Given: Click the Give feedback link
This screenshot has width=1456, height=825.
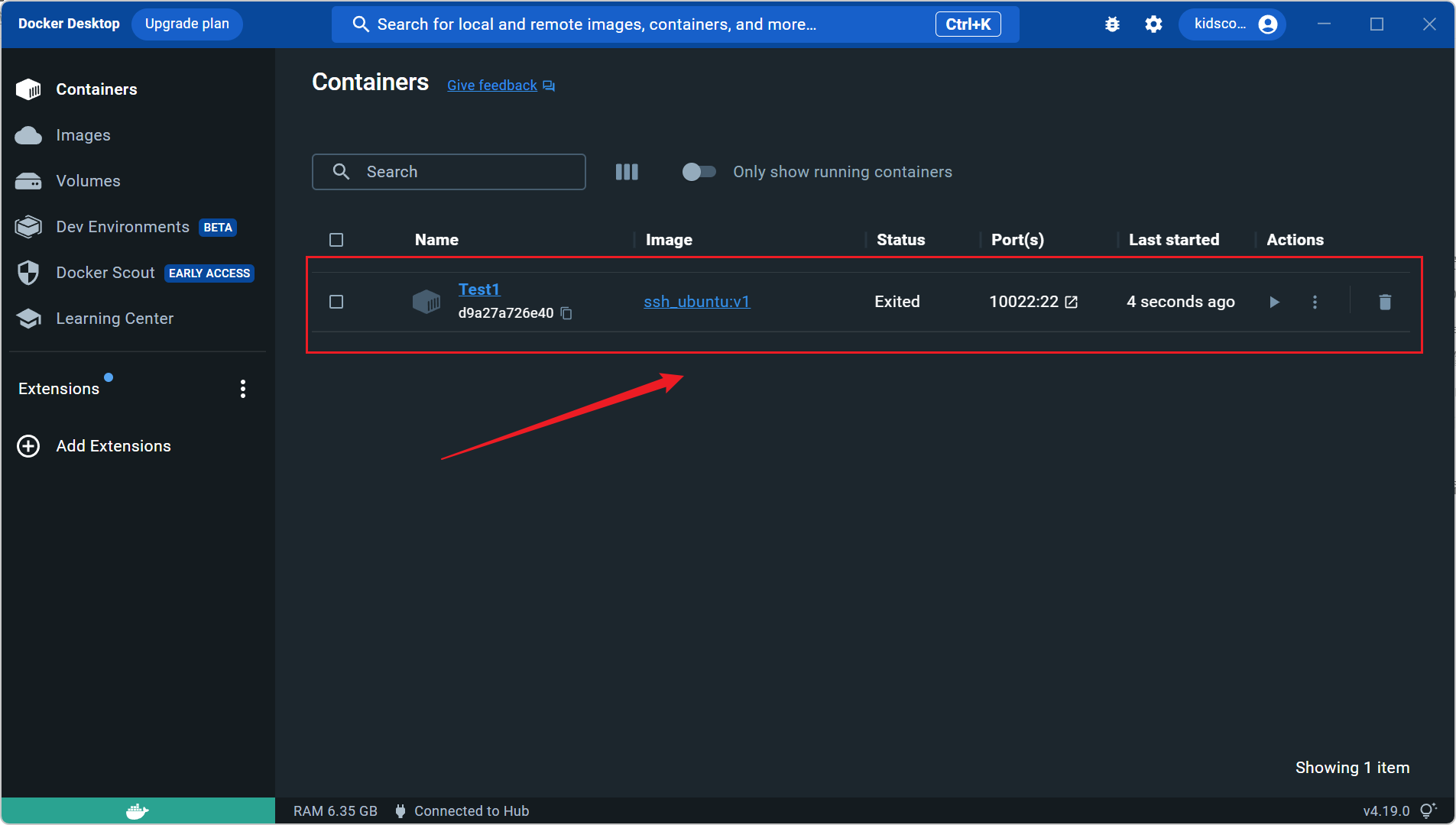Looking at the screenshot, I should tap(492, 86).
